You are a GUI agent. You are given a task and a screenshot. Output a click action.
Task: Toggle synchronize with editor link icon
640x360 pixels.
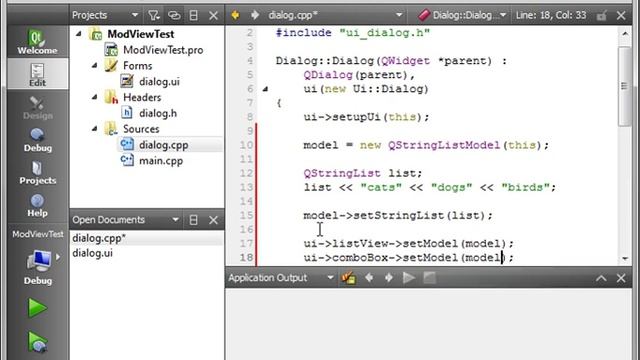tap(174, 16)
